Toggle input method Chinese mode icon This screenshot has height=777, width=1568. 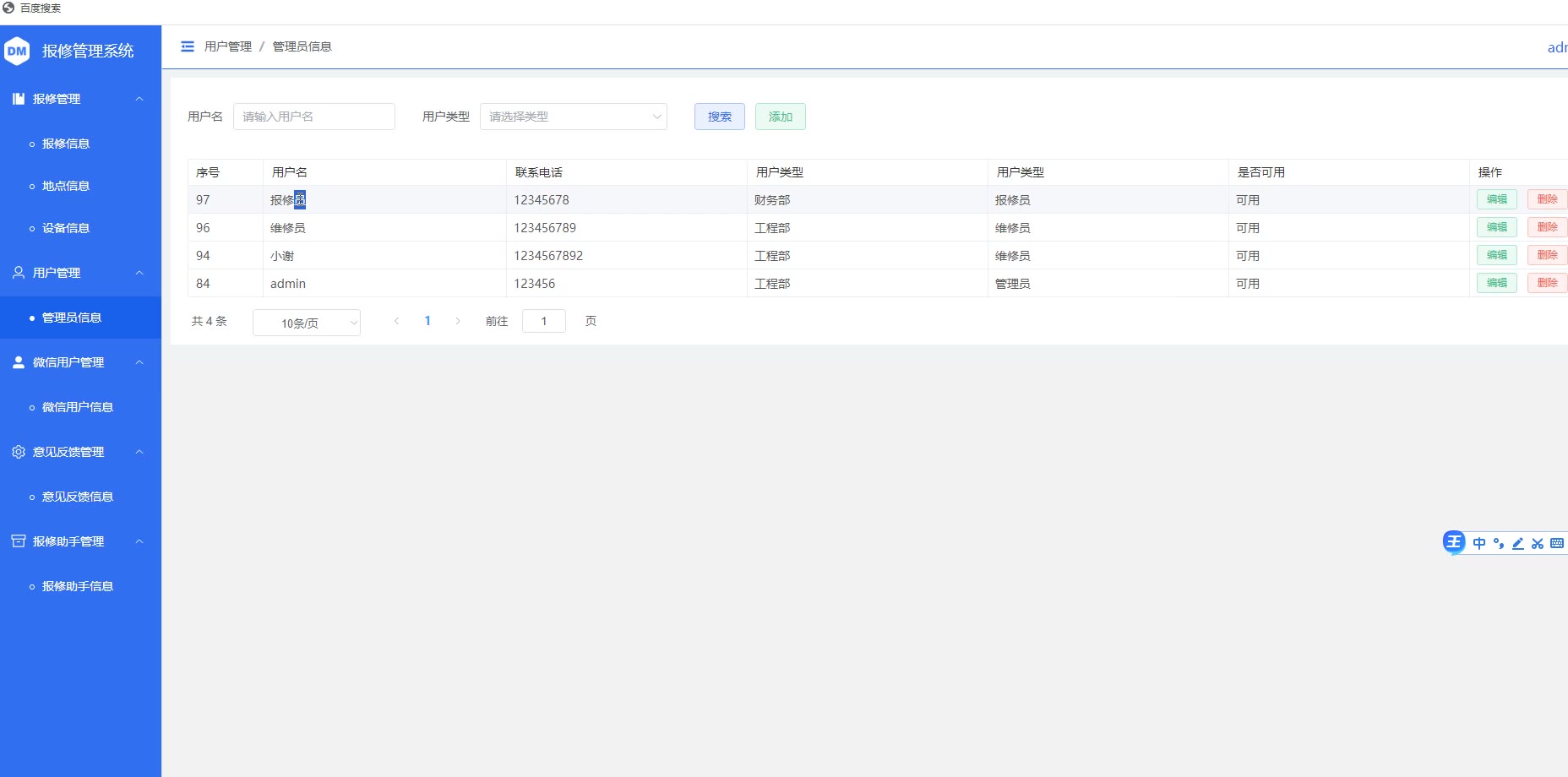point(1479,543)
